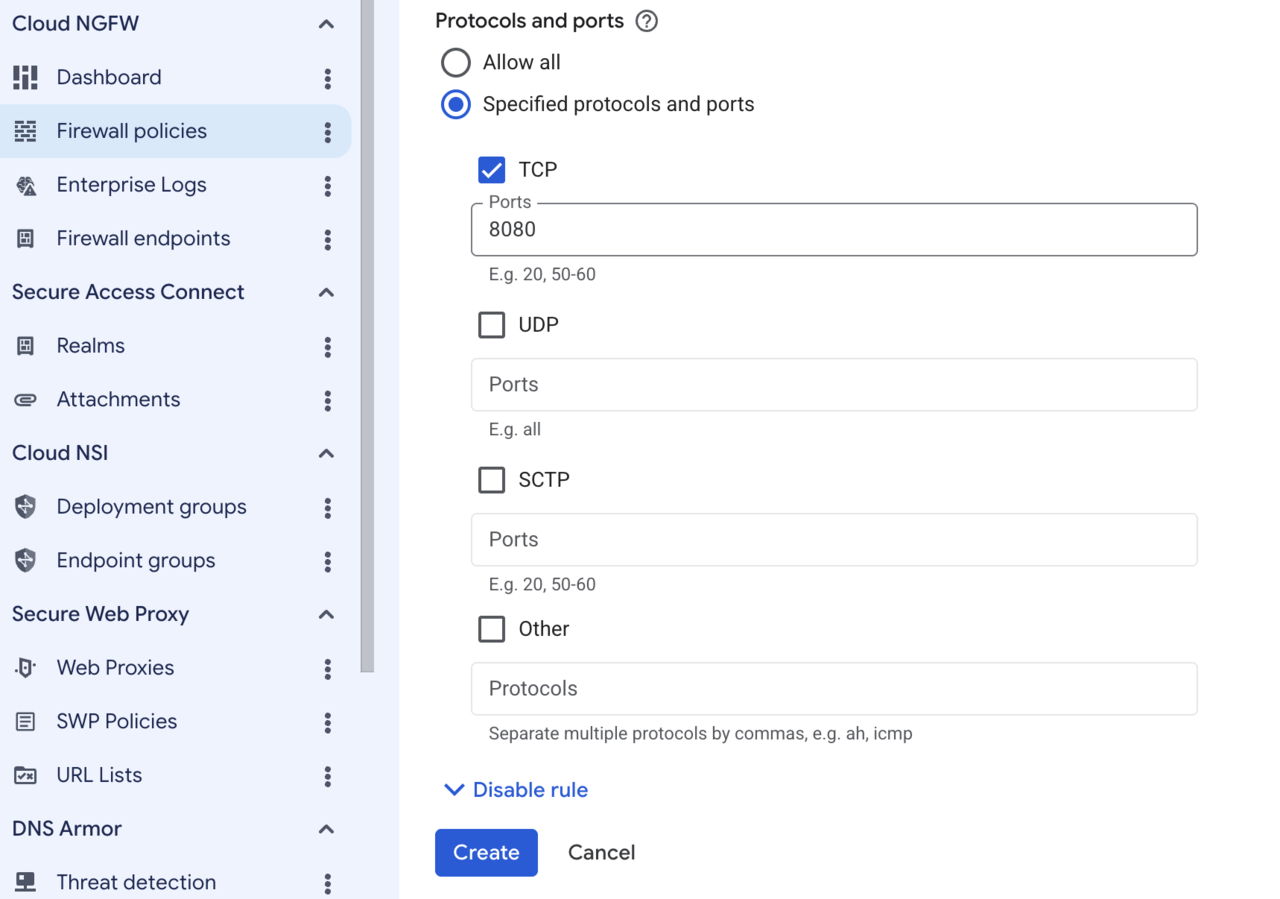Go to Dashboard in Cloud NGFW

point(109,77)
